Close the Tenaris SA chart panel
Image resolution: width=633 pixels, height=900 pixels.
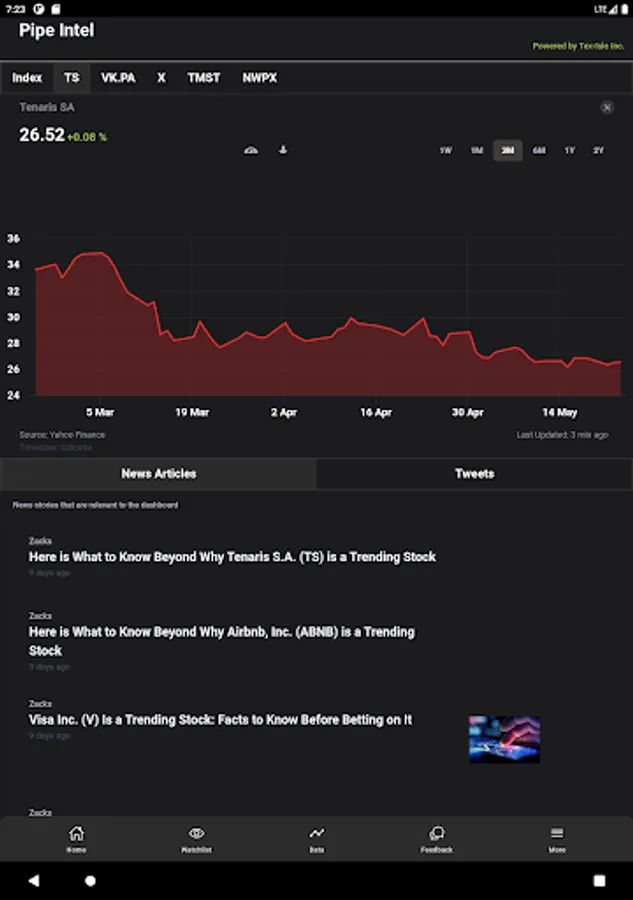pyautogui.click(x=607, y=107)
